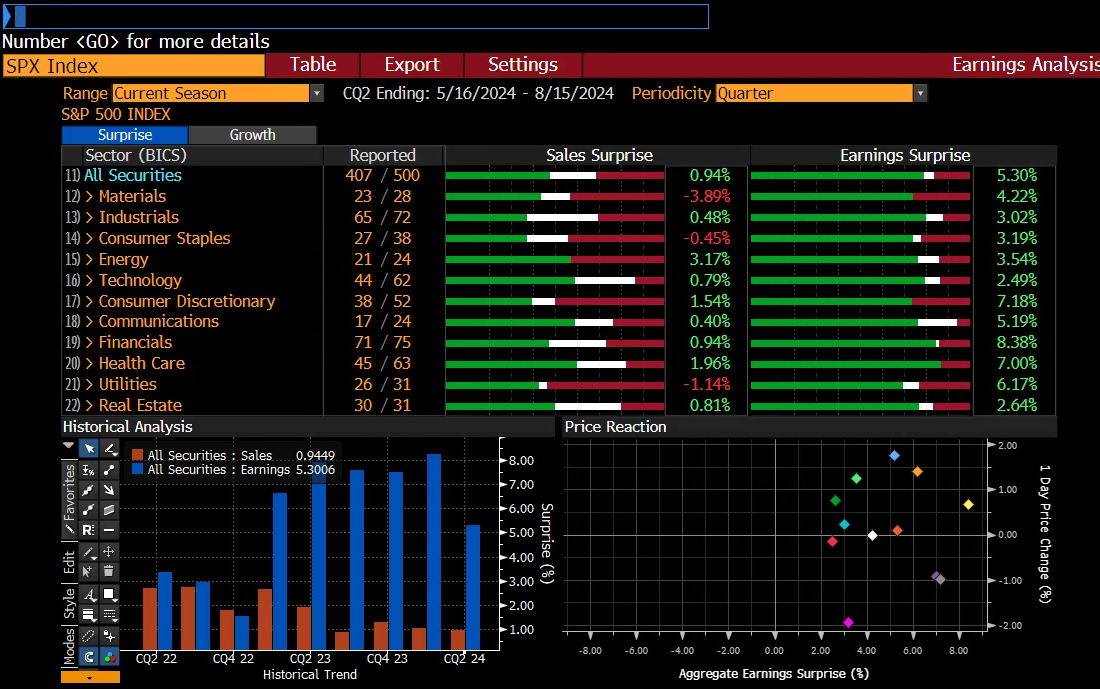This screenshot has height=689, width=1100.
Task: Click the Financials sector name
Action: click(135, 342)
